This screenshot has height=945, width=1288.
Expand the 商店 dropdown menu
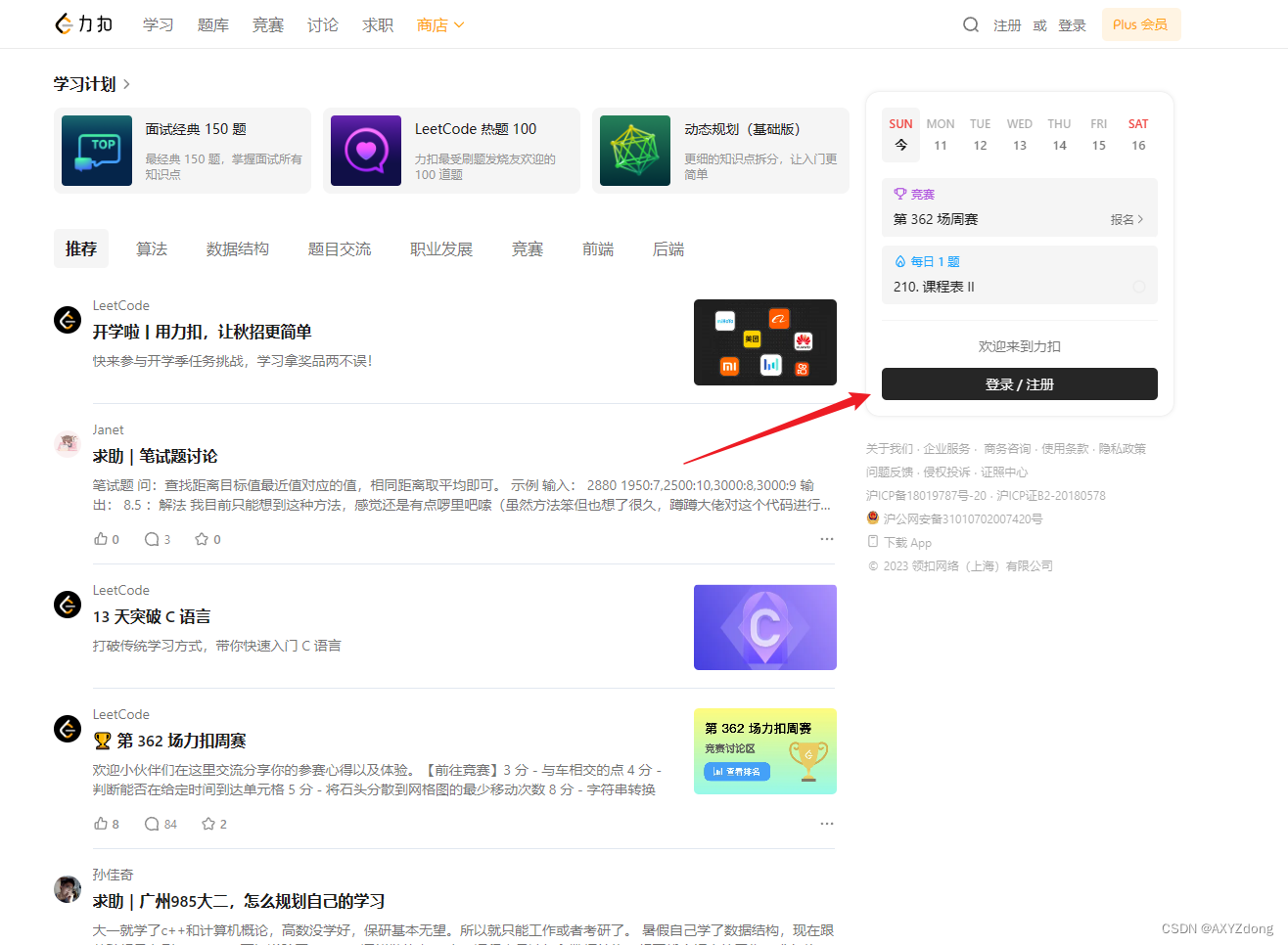(440, 24)
